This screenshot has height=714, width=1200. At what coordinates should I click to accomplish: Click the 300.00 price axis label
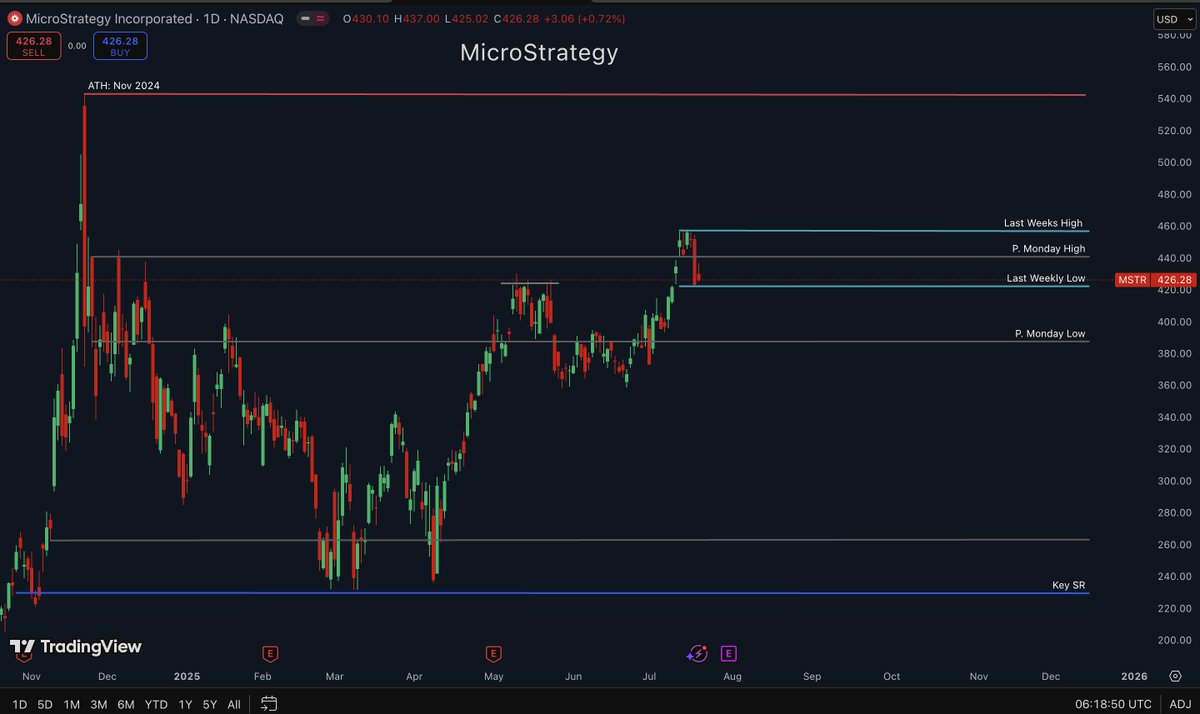tap(1173, 481)
